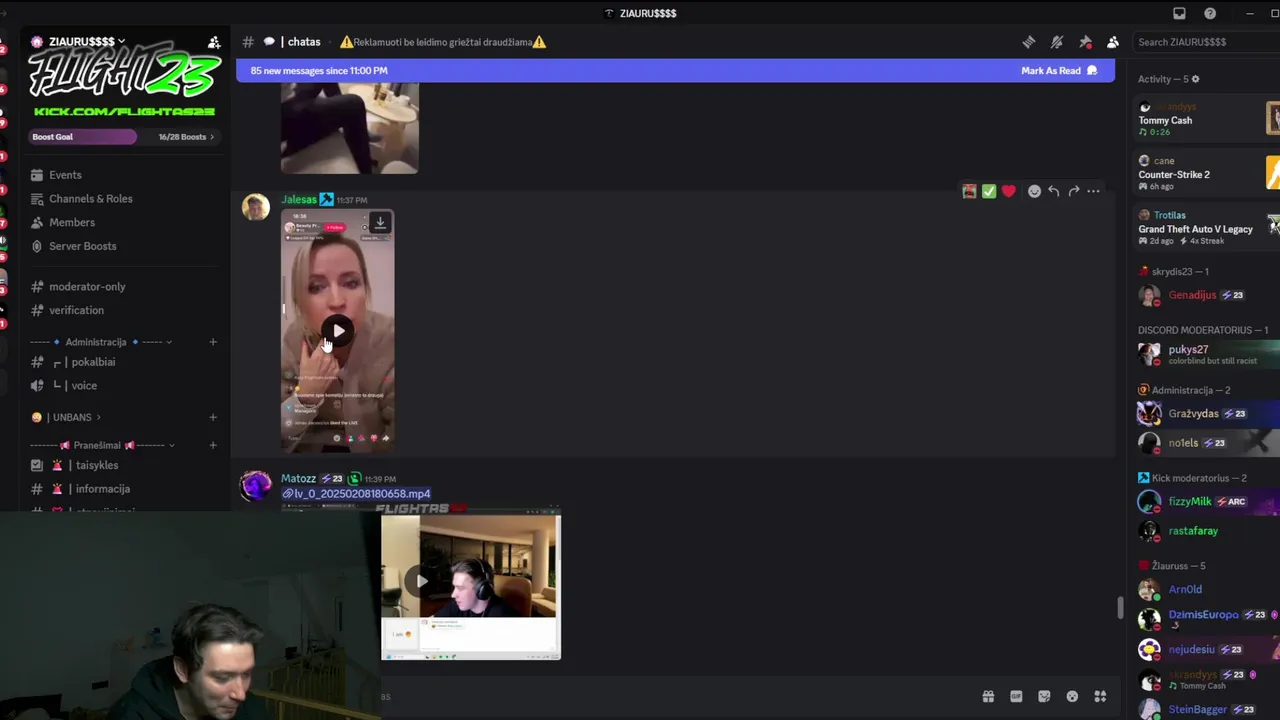Toggle the member list icon
Screen dimensions: 1280x720
1113,42
